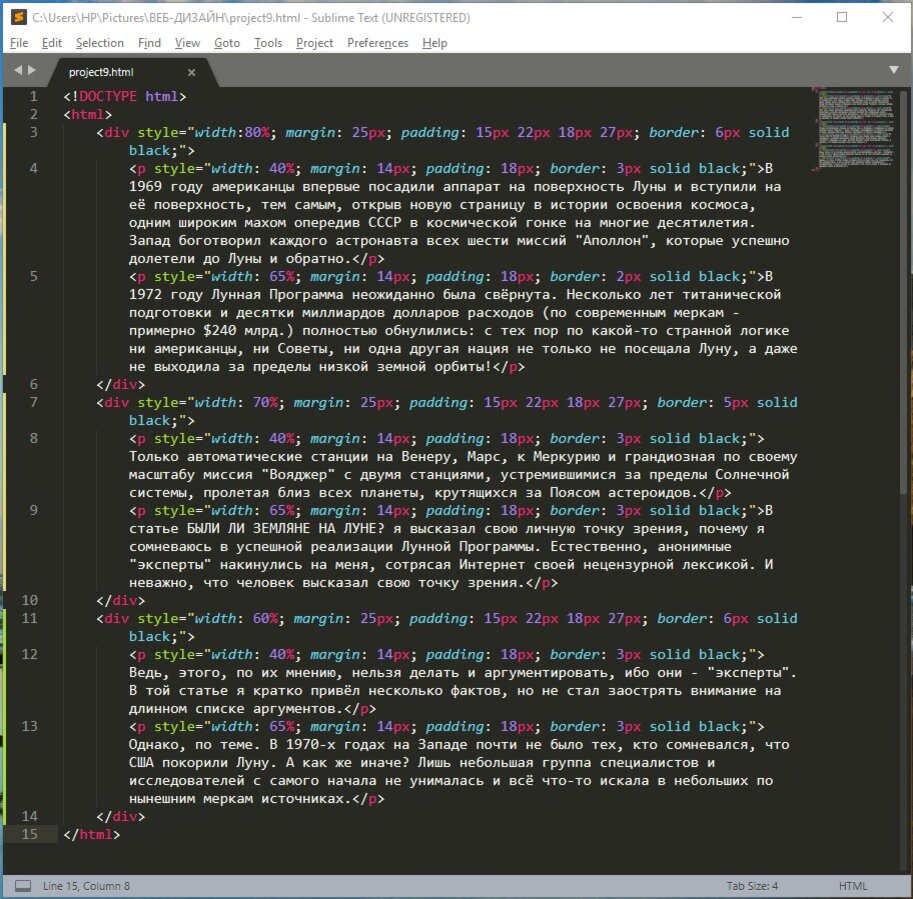
Task: Open the Goto menu
Action: click(x=227, y=43)
